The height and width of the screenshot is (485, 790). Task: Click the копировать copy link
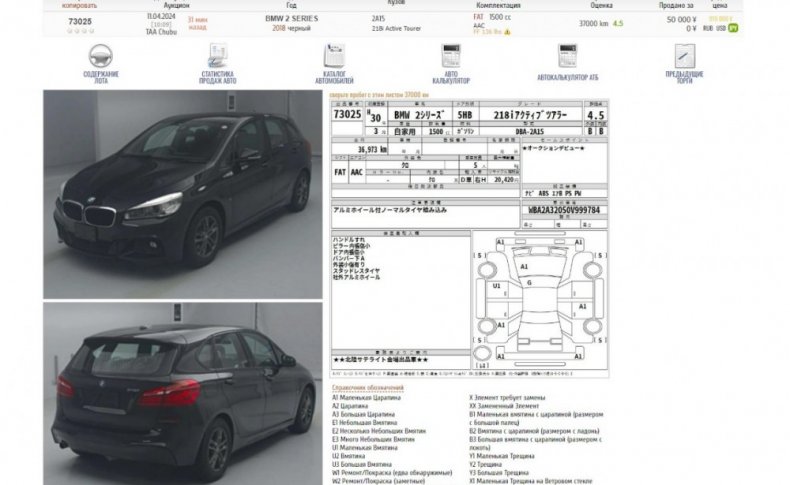tap(79, 6)
